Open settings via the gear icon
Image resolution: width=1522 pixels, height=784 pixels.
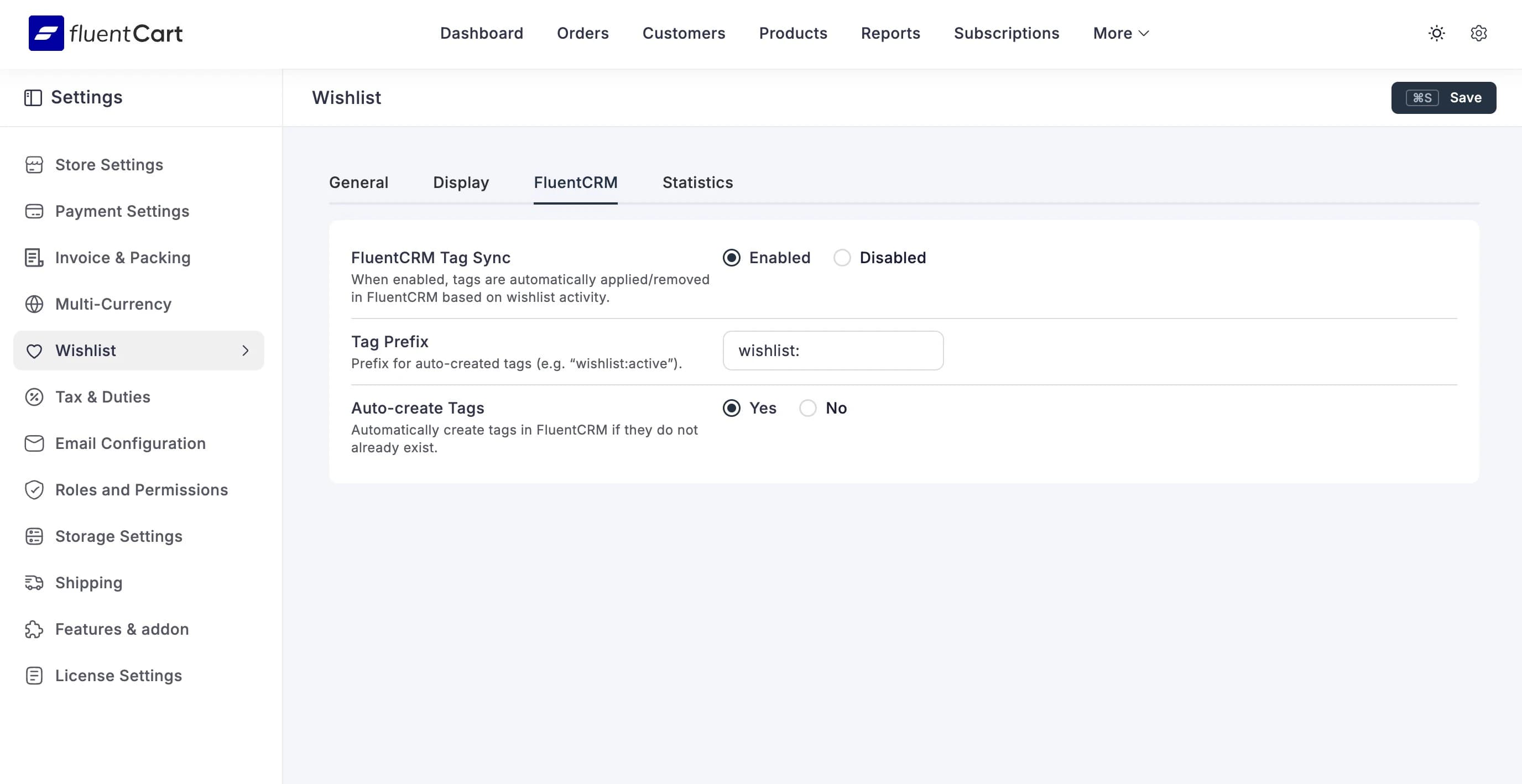coord(1479,33)
